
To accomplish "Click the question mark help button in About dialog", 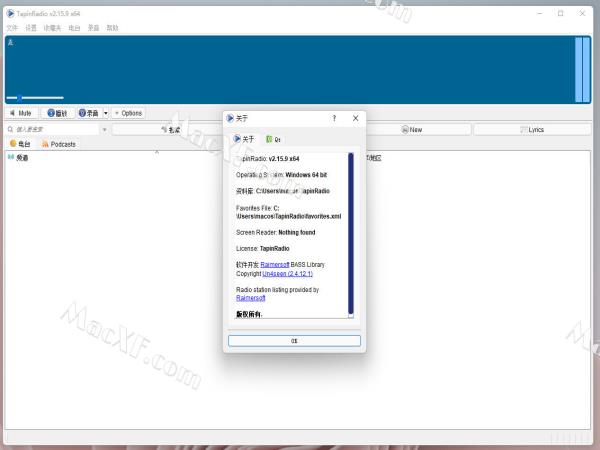I will 334,118.
